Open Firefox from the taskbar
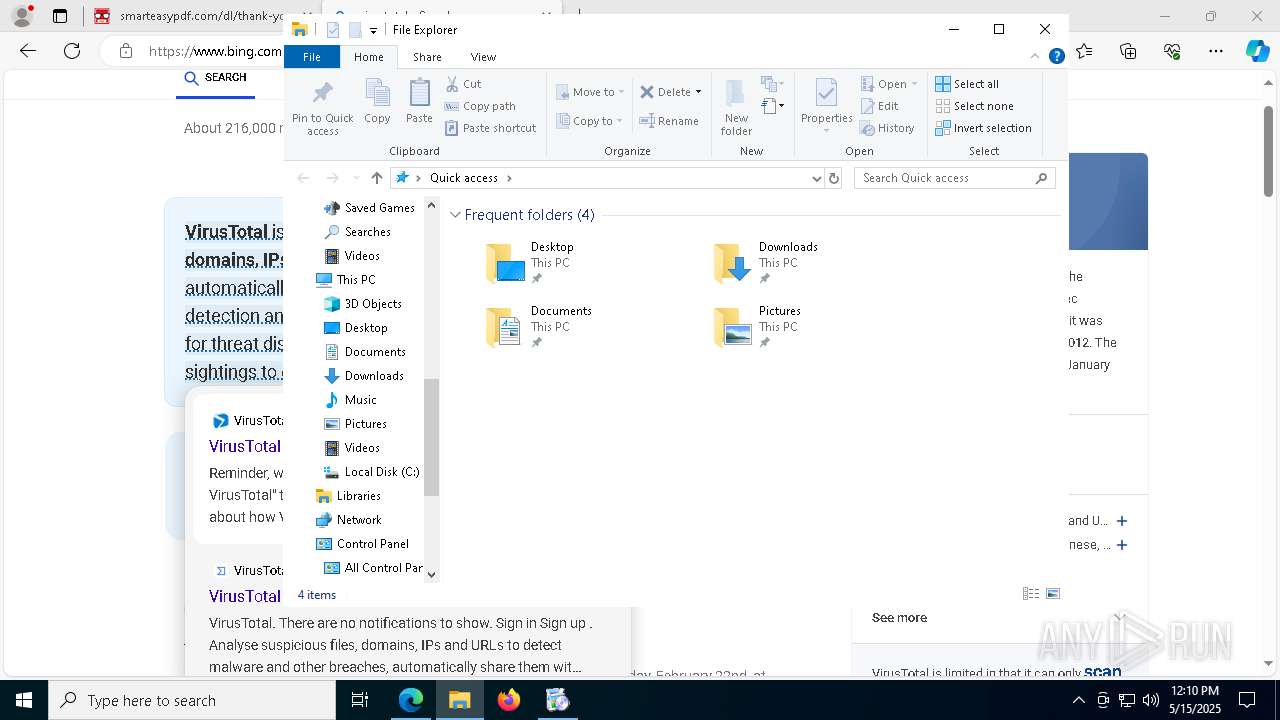 pos(509,700)
